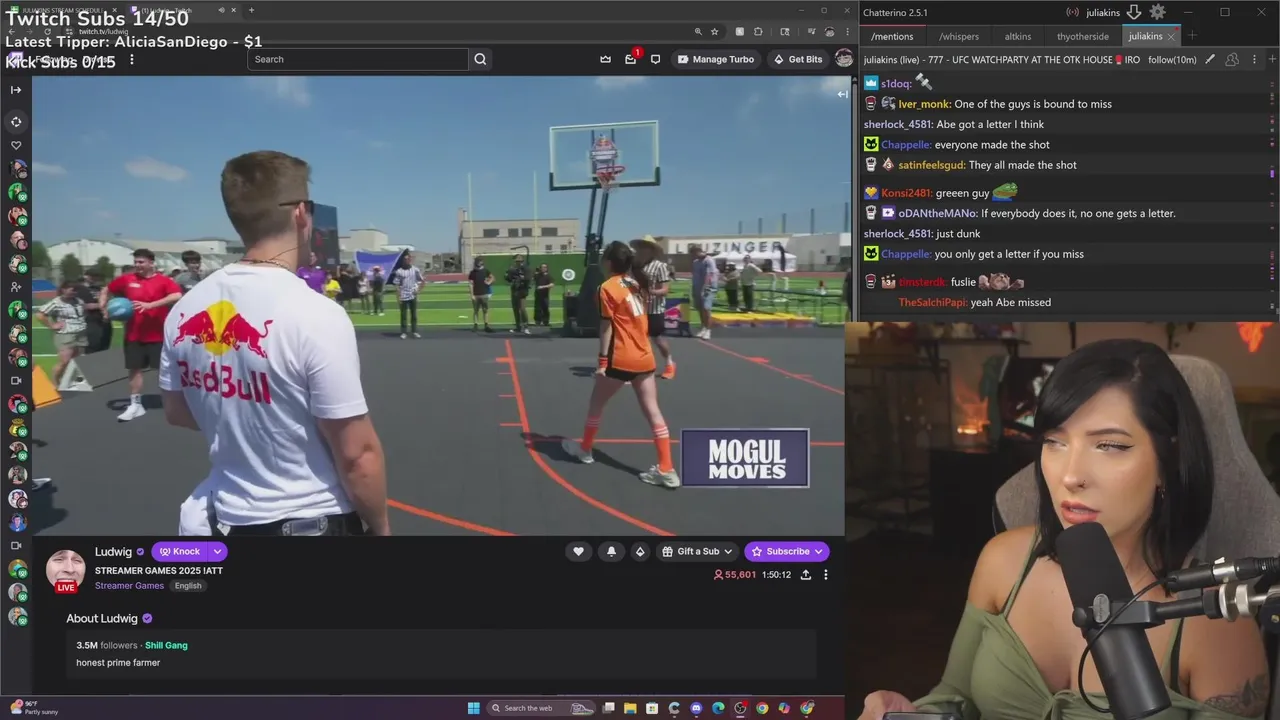Close the juliakins tab in Chatterino

pos(1171,37)
